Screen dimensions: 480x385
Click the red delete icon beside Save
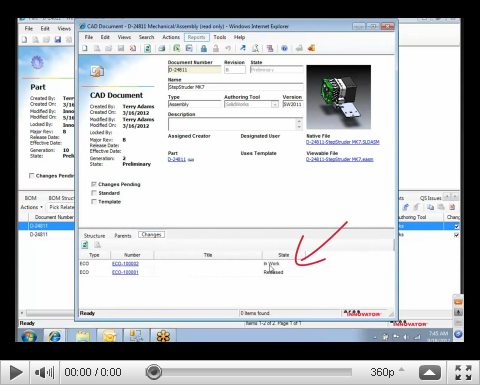click(133, 48)
